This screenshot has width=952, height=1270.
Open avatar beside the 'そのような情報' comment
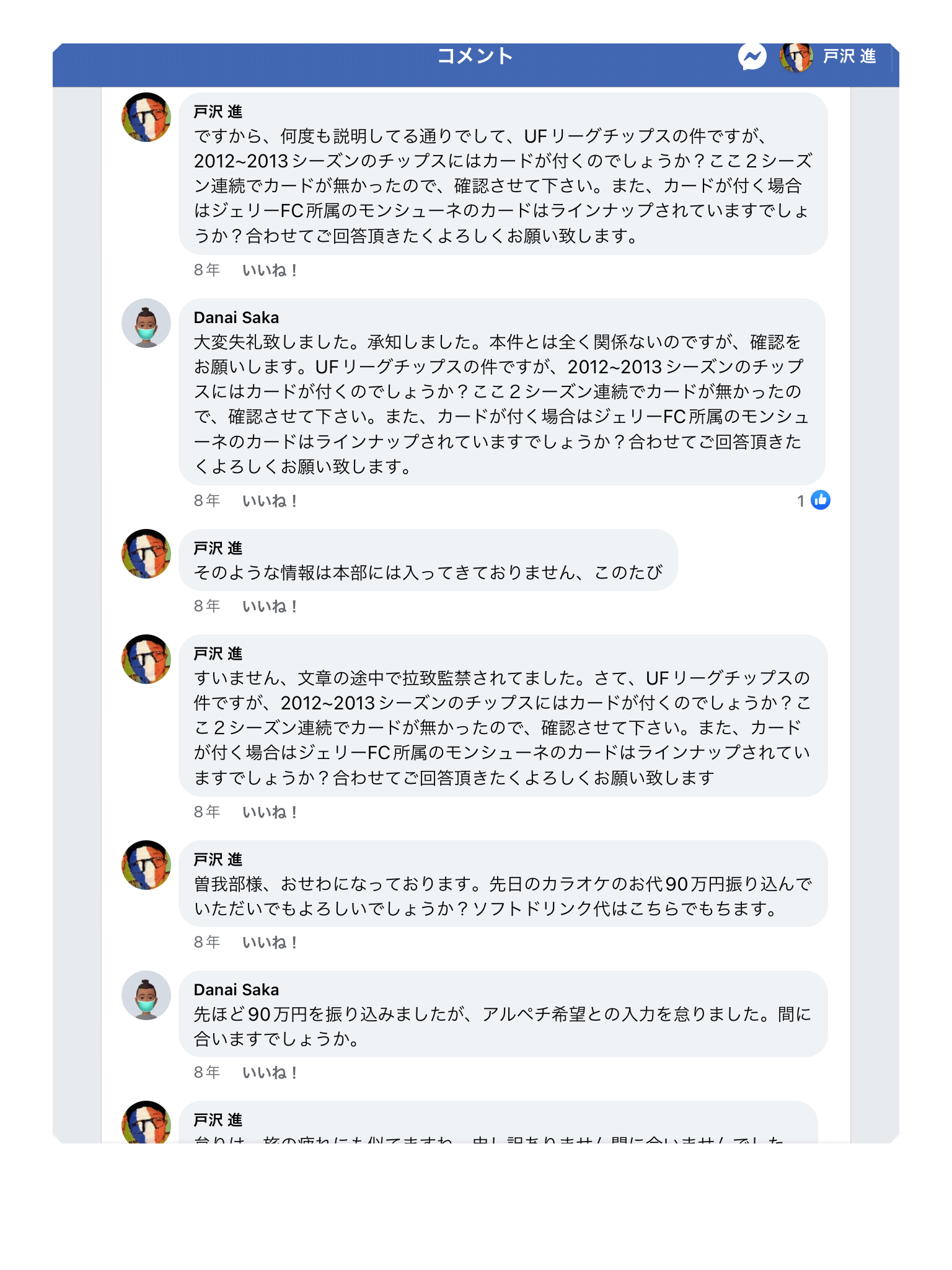[146, 554]
